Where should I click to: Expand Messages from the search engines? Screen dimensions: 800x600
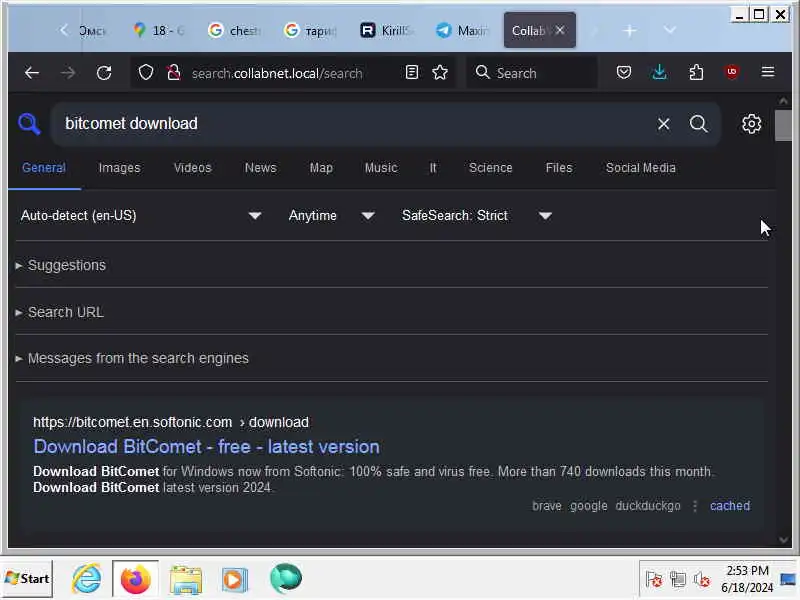133,359
